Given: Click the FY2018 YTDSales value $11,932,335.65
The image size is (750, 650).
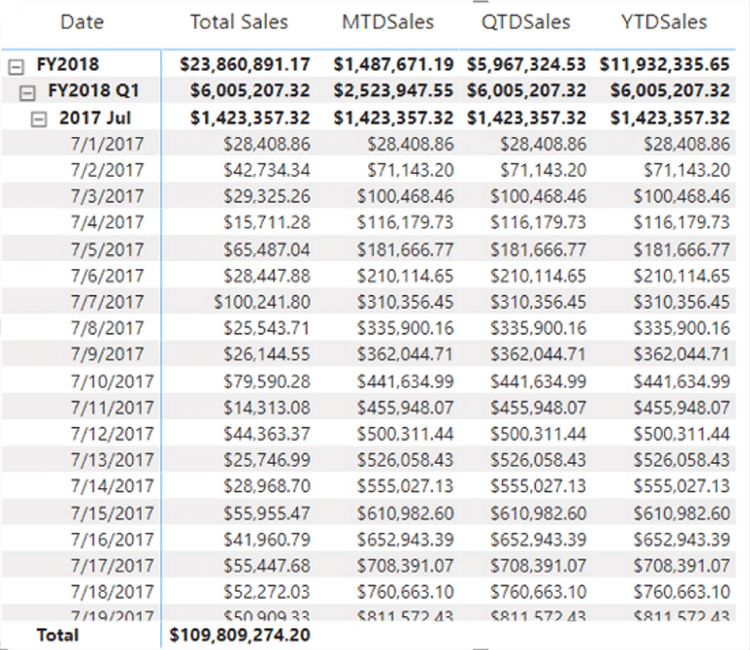Looking at the screenshot, I should [665, 65].
